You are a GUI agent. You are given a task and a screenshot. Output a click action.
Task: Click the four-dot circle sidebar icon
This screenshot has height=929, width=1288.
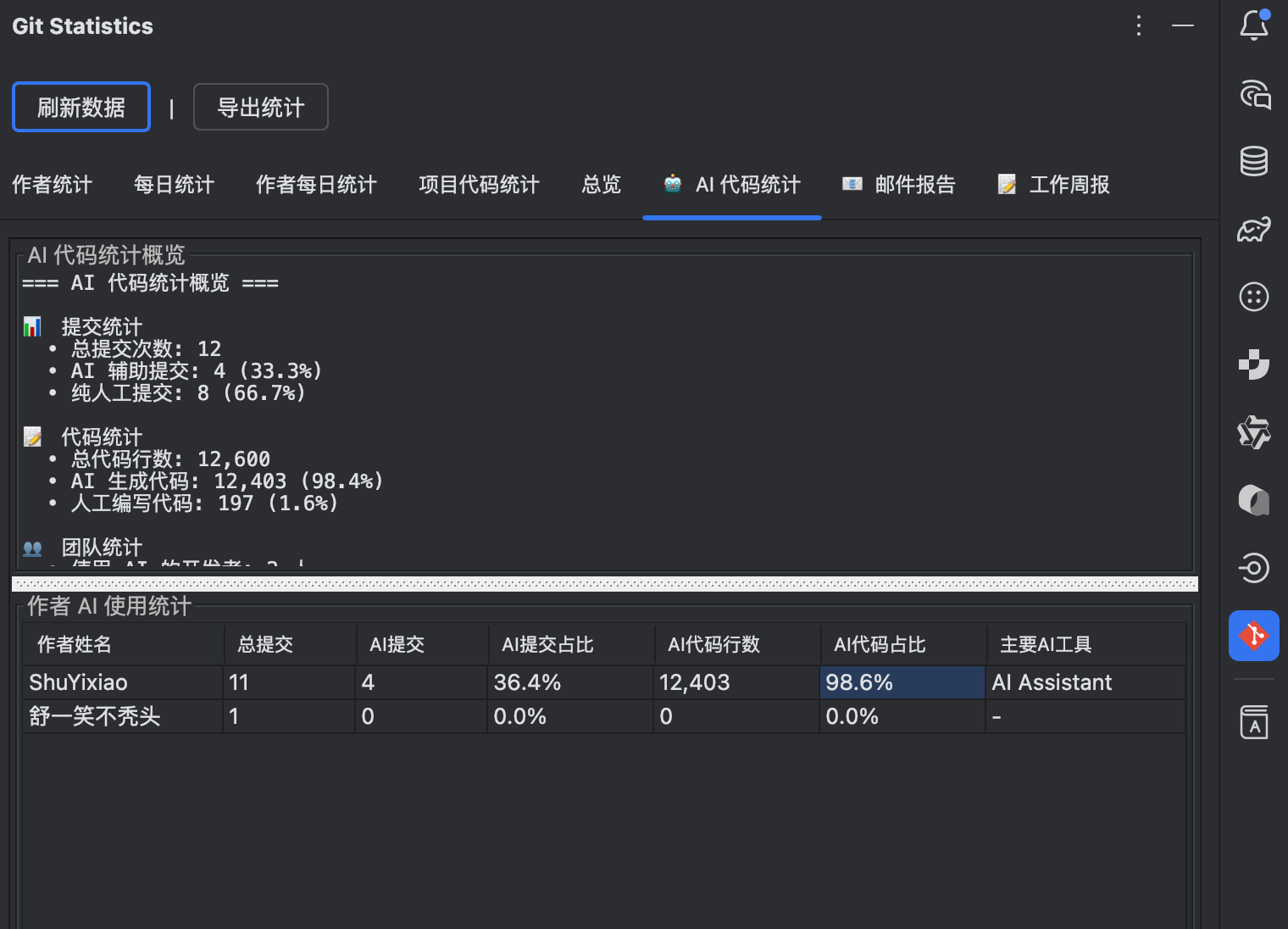coord(1254,297)
